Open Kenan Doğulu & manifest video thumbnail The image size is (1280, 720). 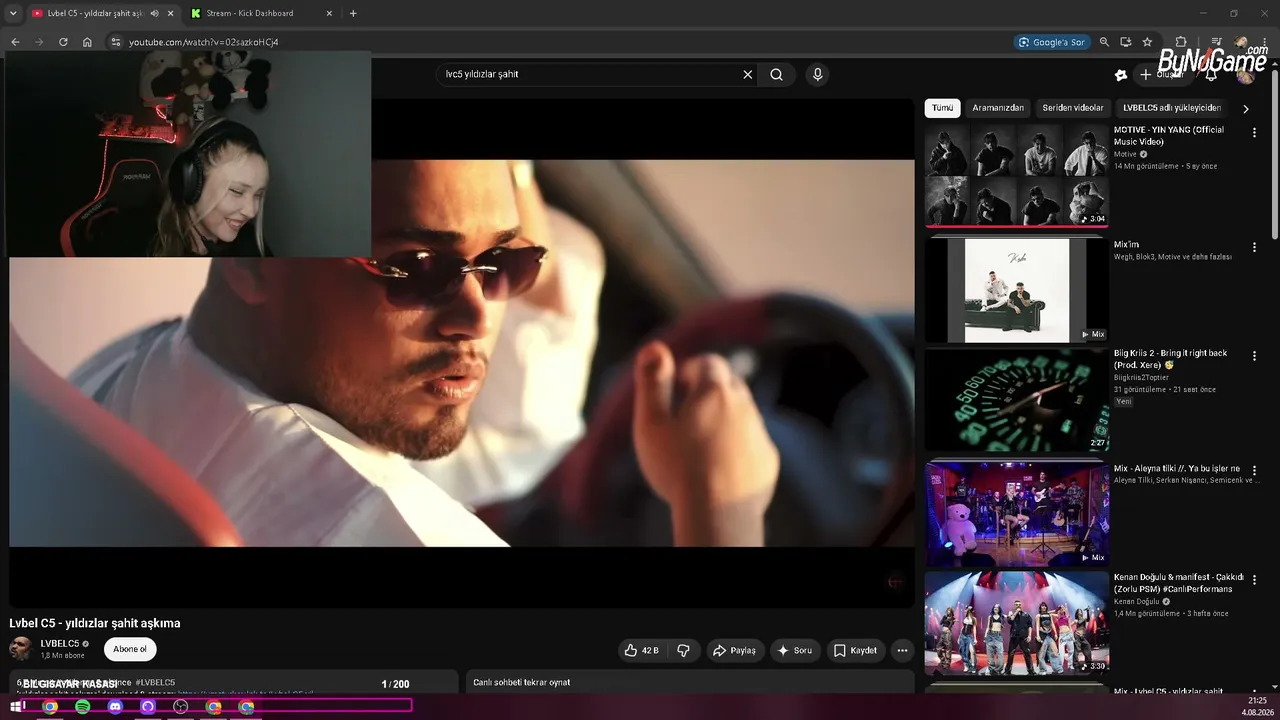click(1017, 624)
